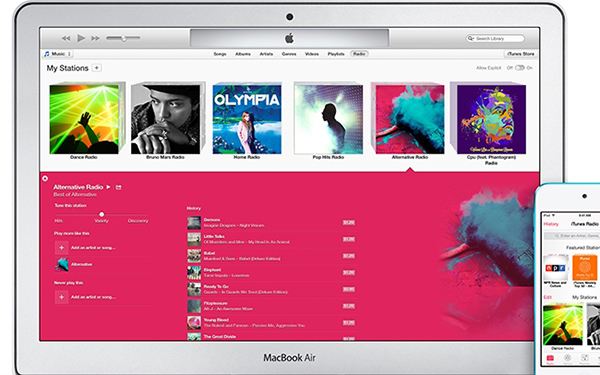Viewport: 600px width, 375px height.
Task: Open the Cpu (feat. Phantogram) Radio cover
Action: click(x=491, y=119)
